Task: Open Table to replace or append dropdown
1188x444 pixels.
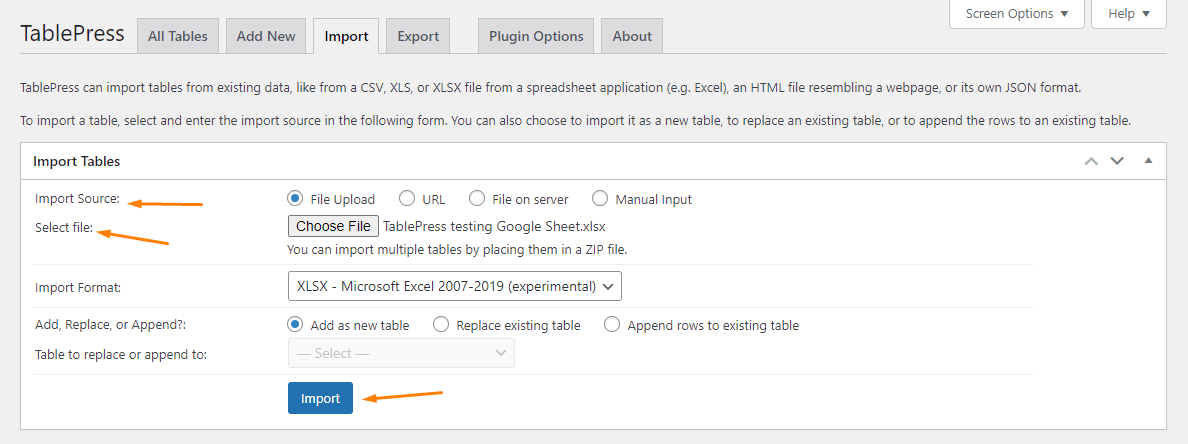Action: pyautogui.click(x=401, y=353)
